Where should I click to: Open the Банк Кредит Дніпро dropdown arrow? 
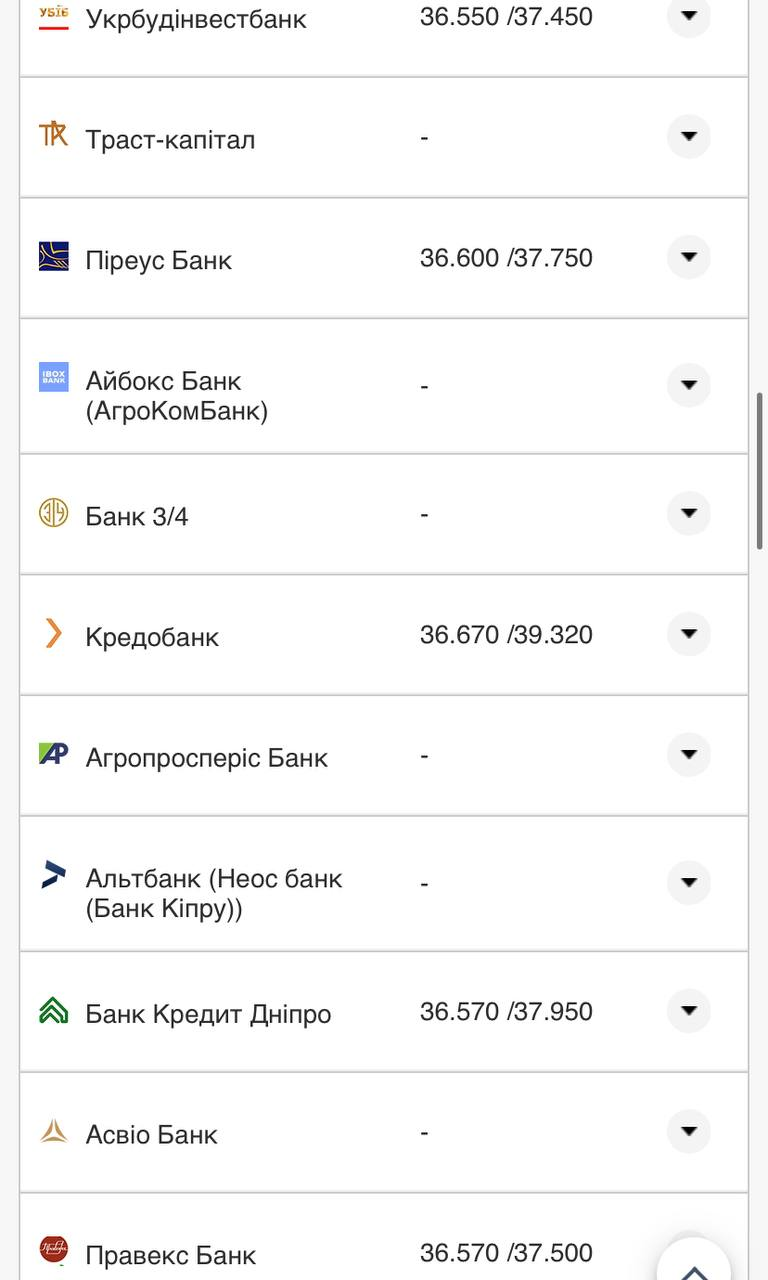coord(688,1011)
